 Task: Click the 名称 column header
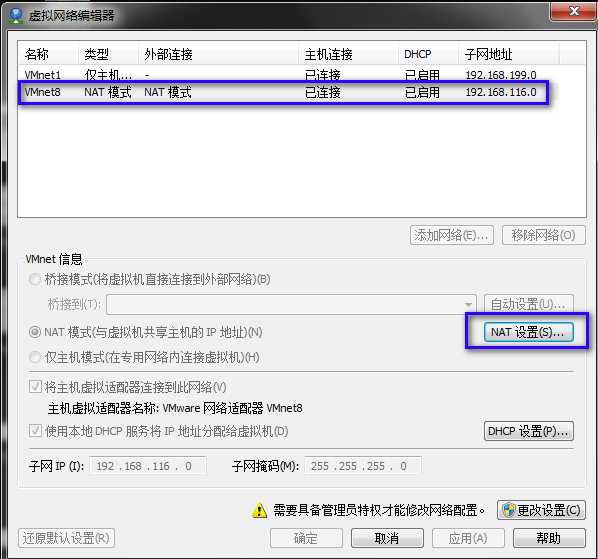click(48, 54)
